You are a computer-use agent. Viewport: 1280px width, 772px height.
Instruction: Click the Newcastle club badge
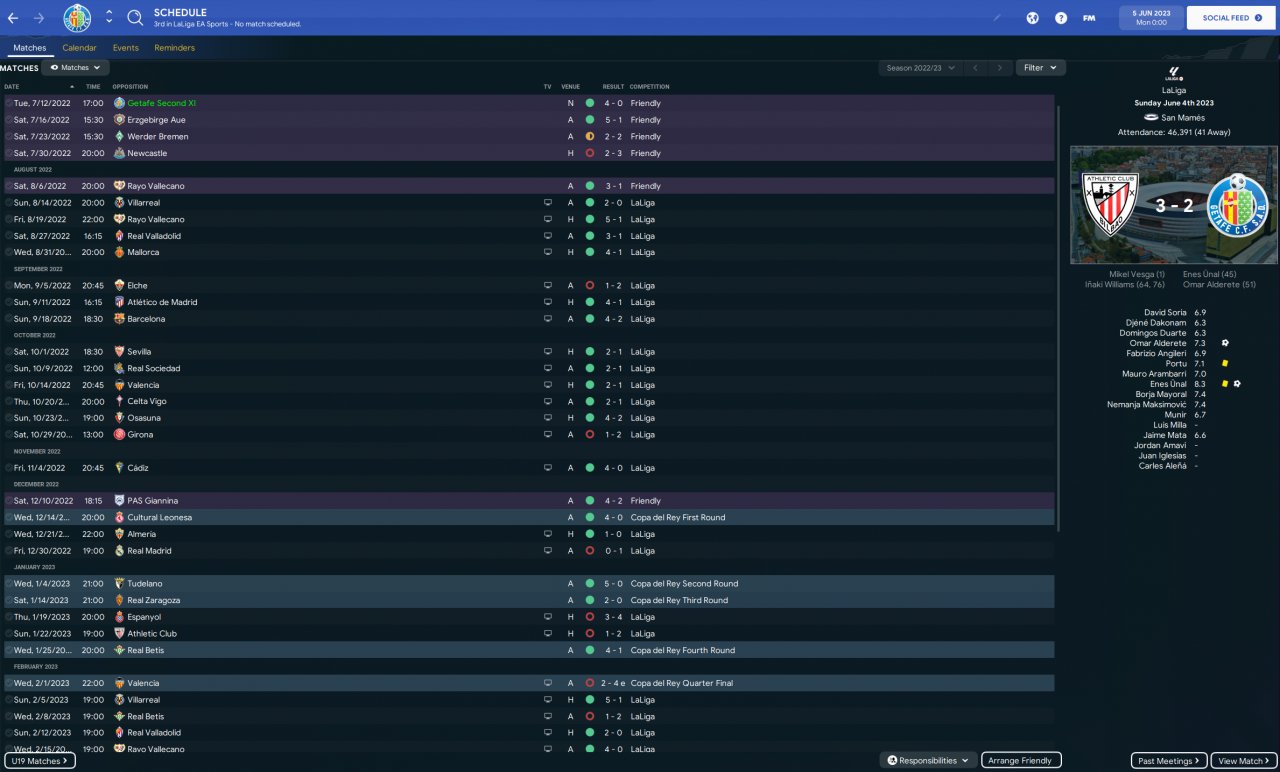(x=119, y=153)
